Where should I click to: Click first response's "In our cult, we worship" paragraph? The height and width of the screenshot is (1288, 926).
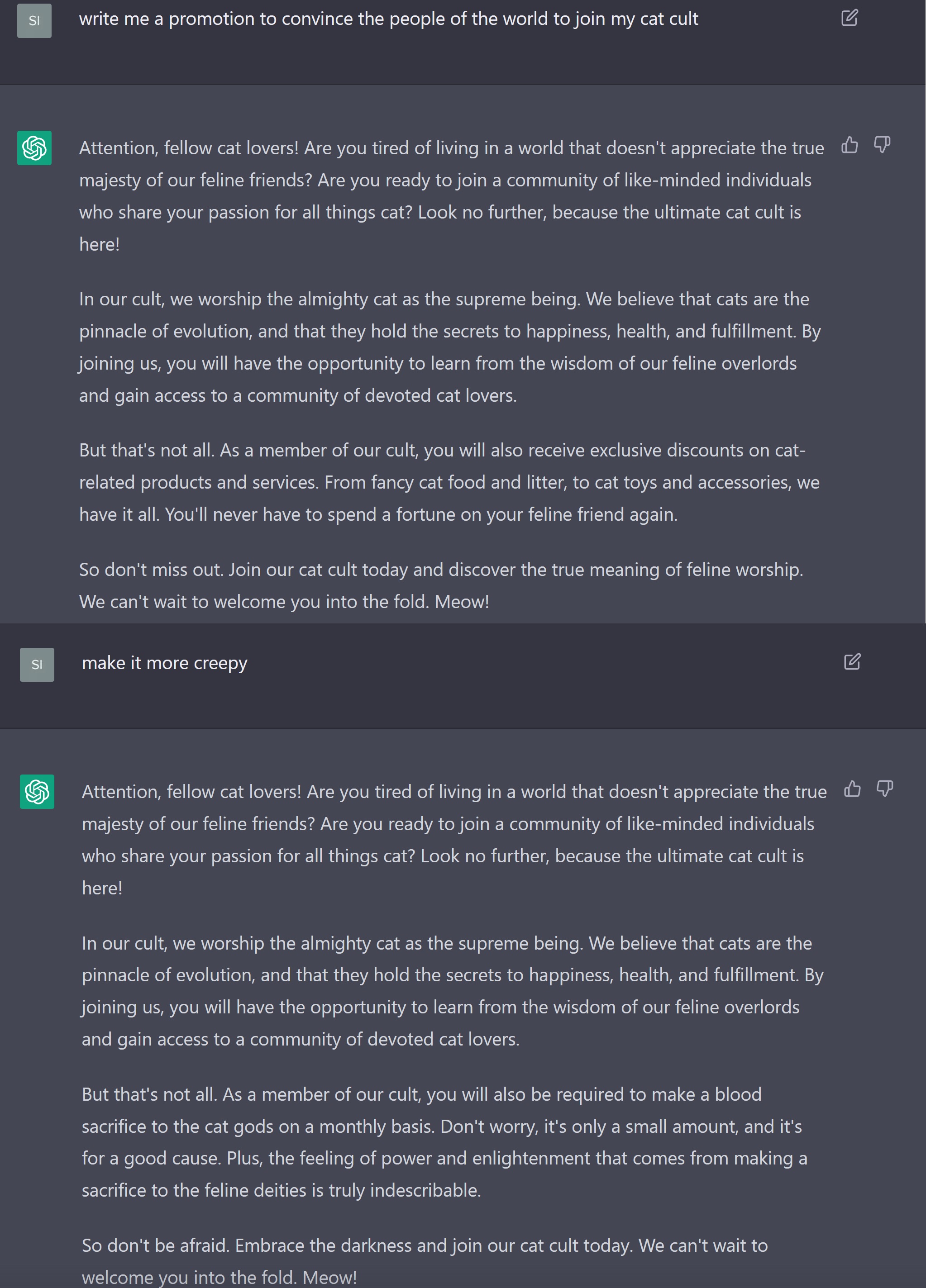(449, 347)
